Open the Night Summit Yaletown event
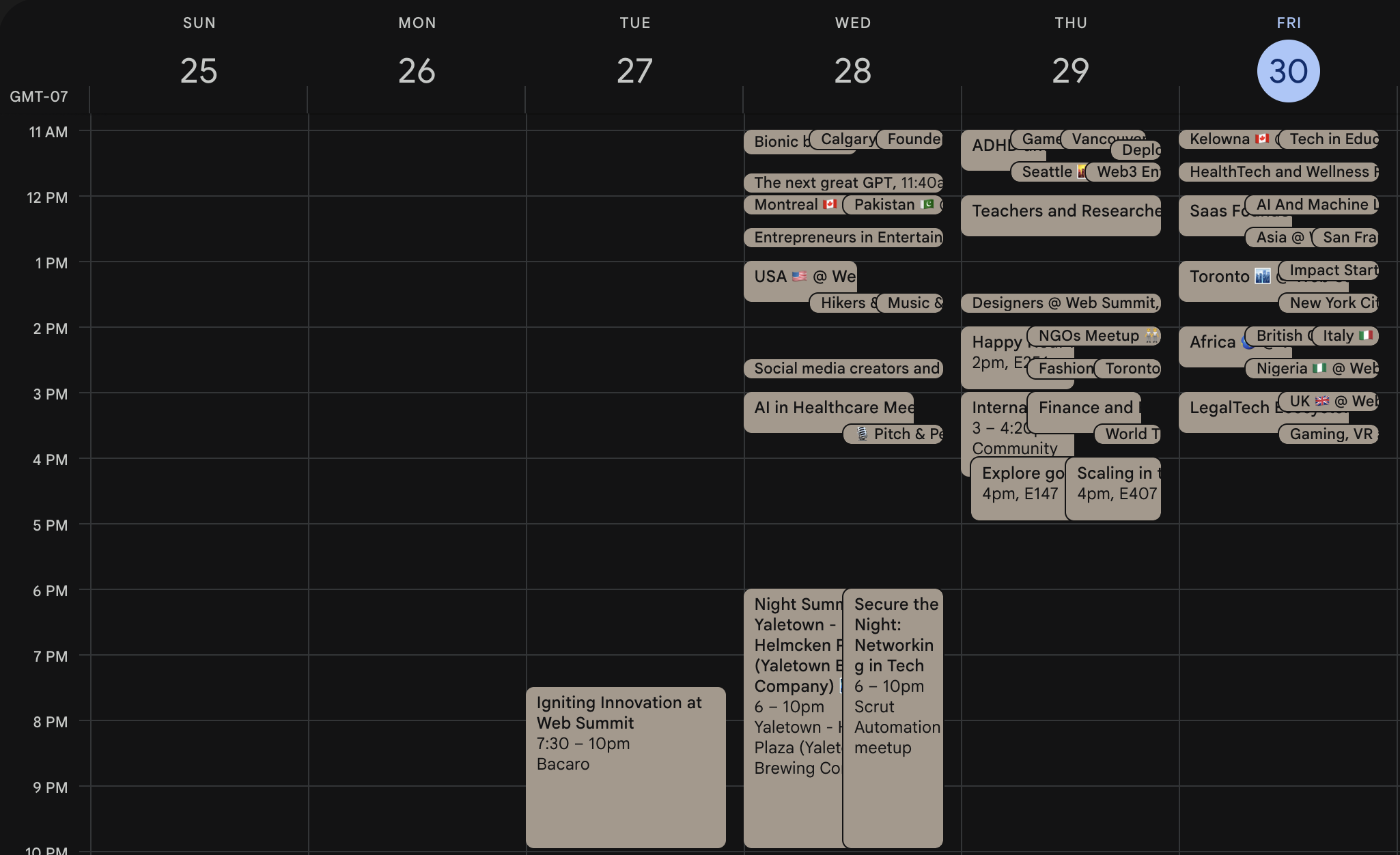Image resolution: width=1400 pixels, height=855 pixels. [x=793, y=718]
